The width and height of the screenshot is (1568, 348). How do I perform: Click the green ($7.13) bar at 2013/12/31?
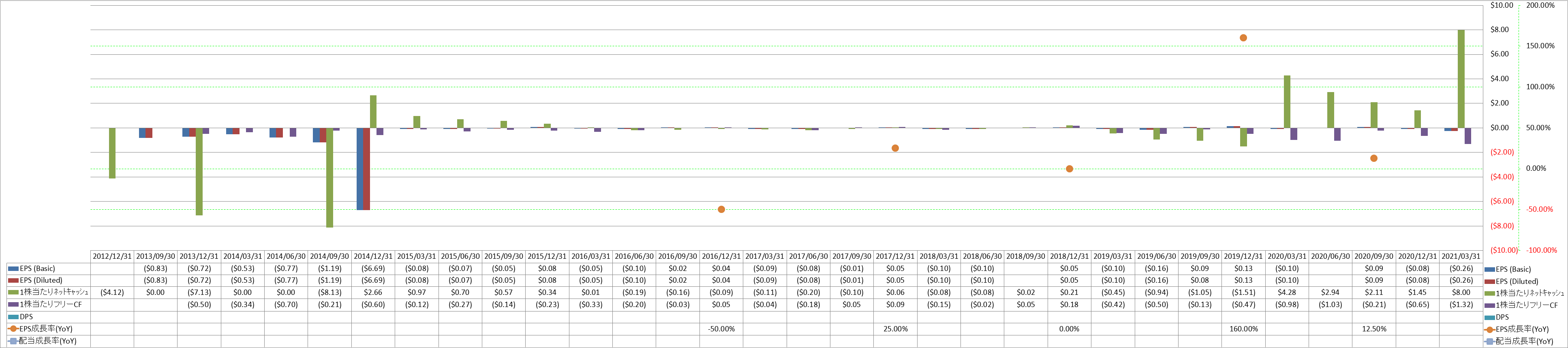[x=199, y=171]
